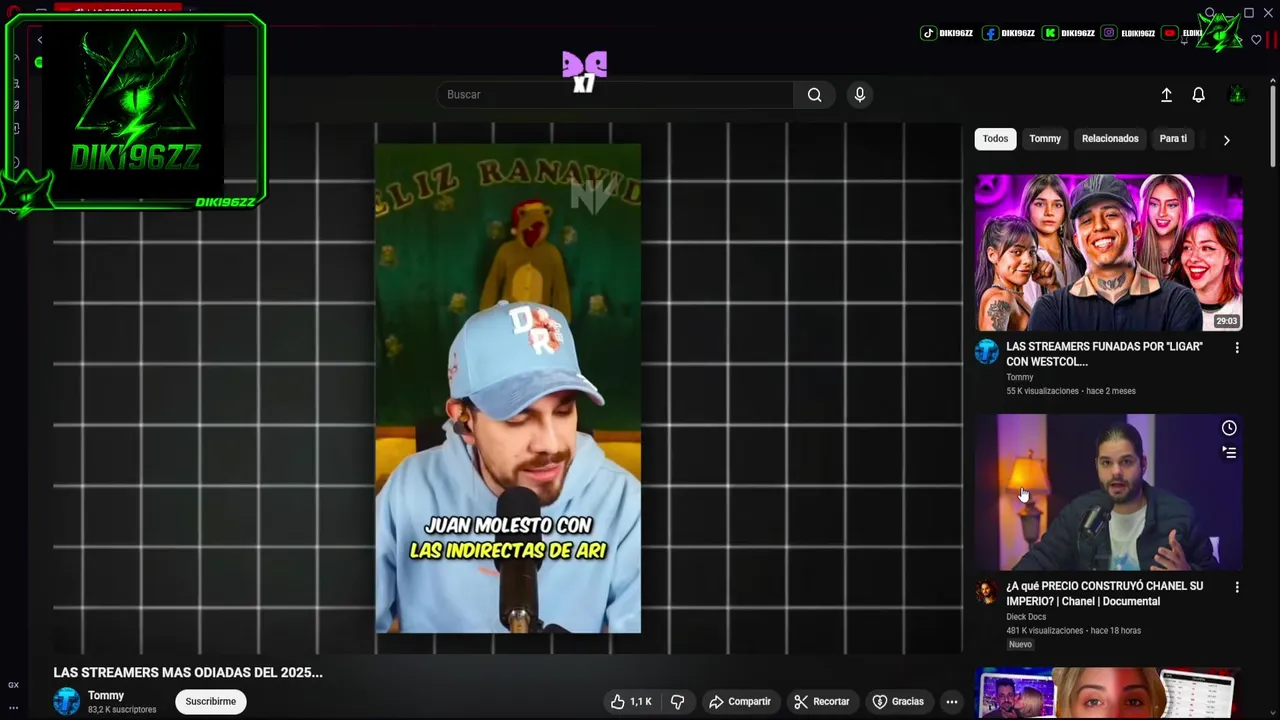Image resolution: width=1280 pixels, height=720 pixels.
Task: Add the Chanel video to Watch Later
Action: point(1229,428)
